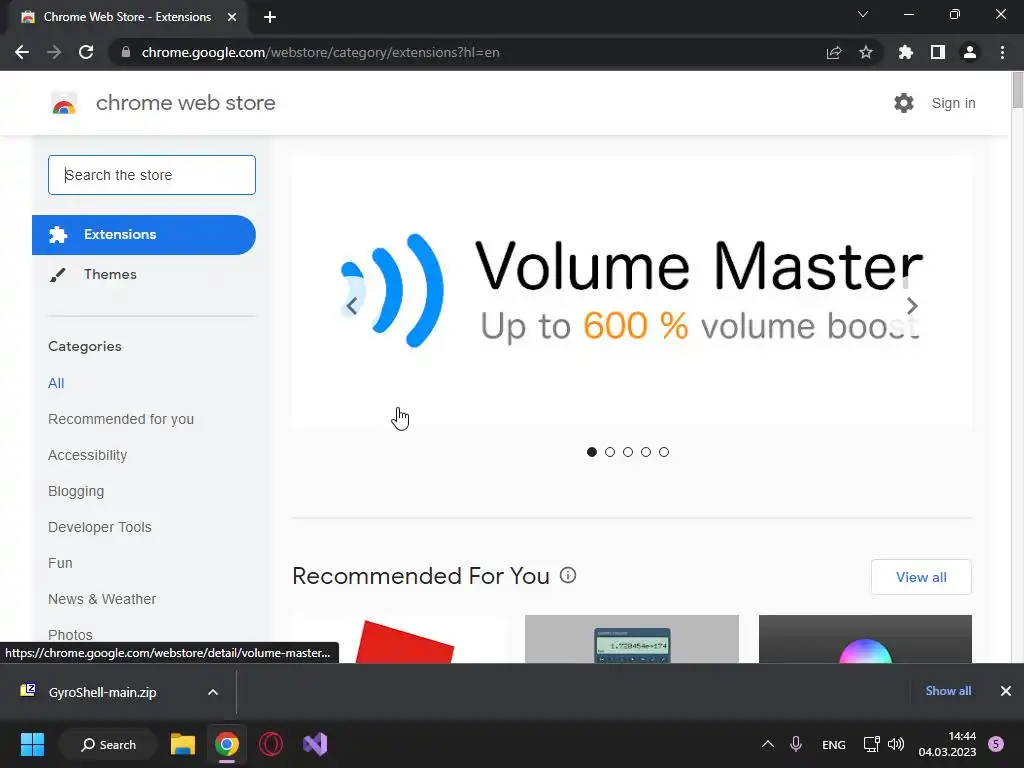Viewport: 1024px width, 768px height.
Task: Click the microphone tray icon
Action: click(796, 744)
